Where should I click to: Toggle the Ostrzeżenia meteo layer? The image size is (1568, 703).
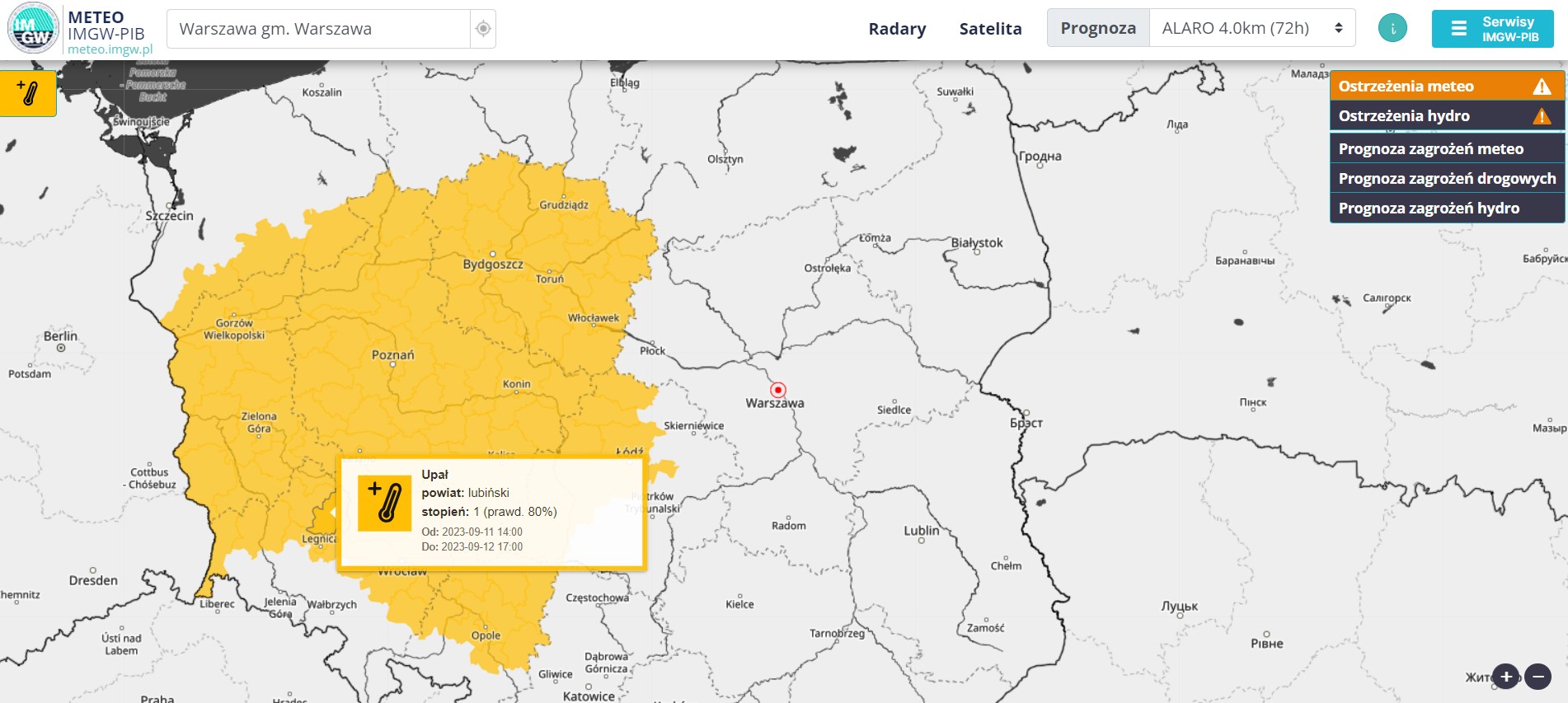(1406, 87)
